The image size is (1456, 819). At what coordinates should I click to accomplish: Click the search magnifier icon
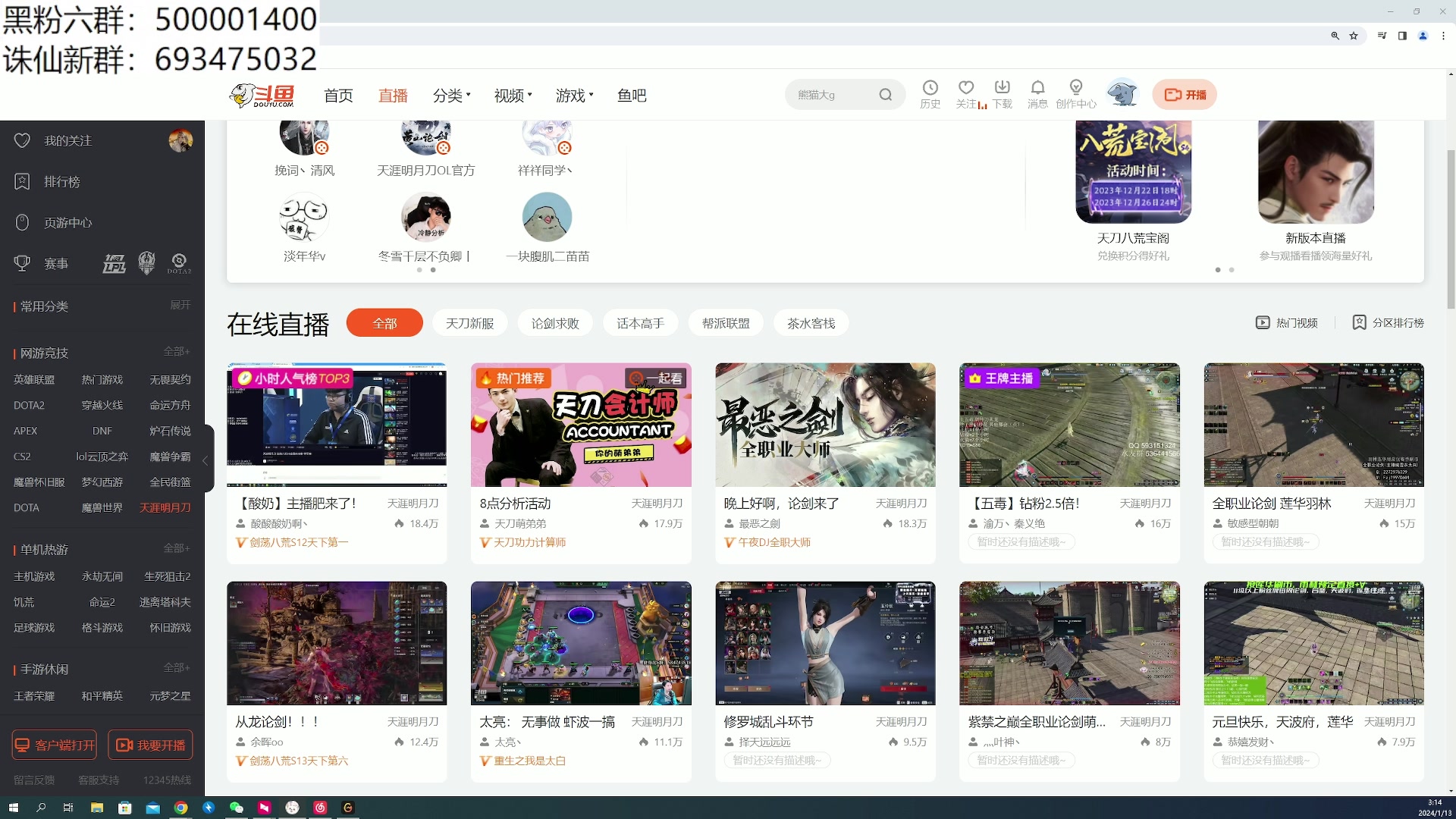pyautogui.click(x=886, y=94)
